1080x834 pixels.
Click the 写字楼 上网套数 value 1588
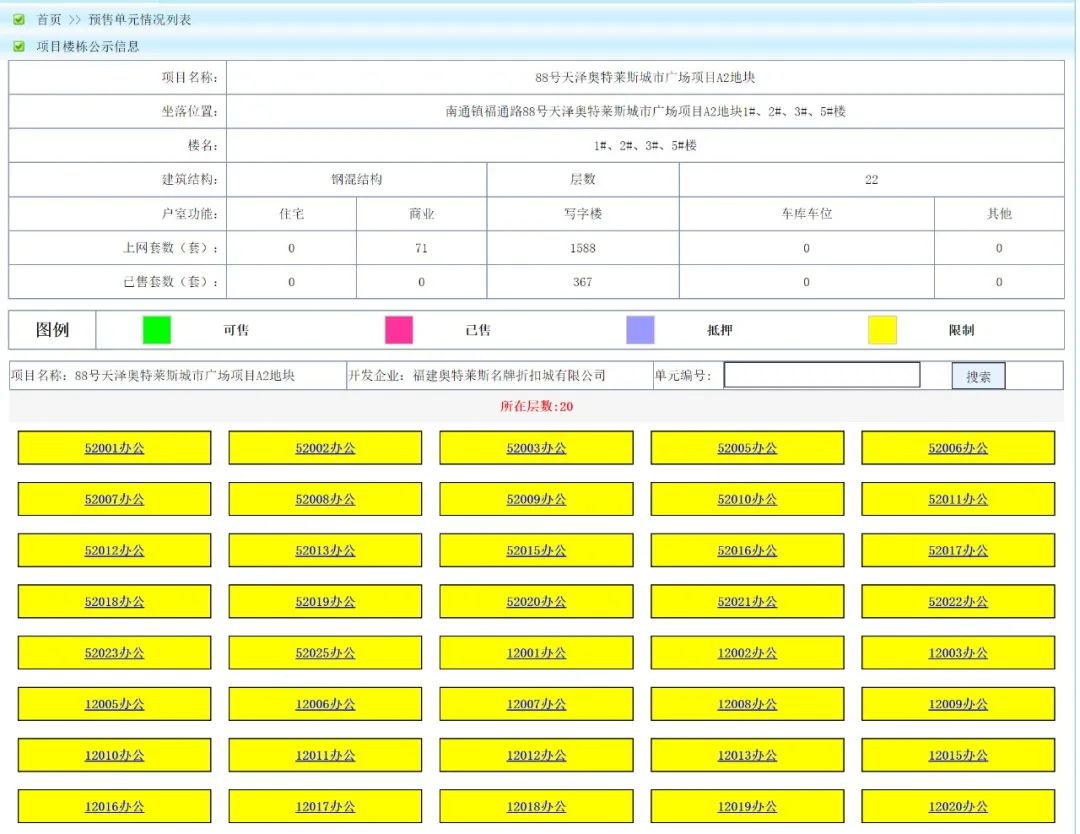[x=583, y=248]
